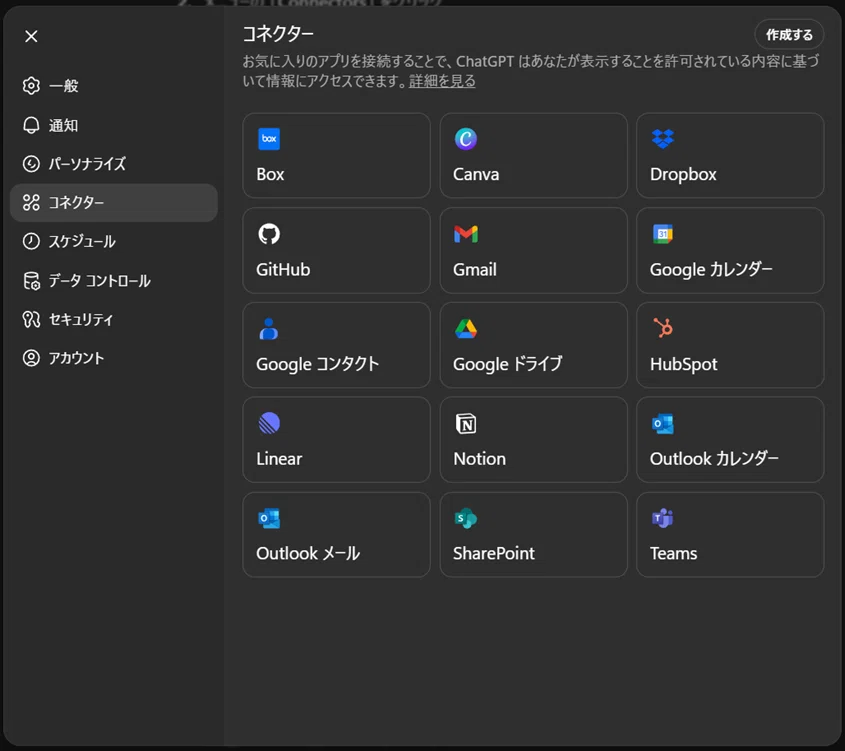Click the profile icon beside アカウント

pyautogui.click(x=31, y=358)
